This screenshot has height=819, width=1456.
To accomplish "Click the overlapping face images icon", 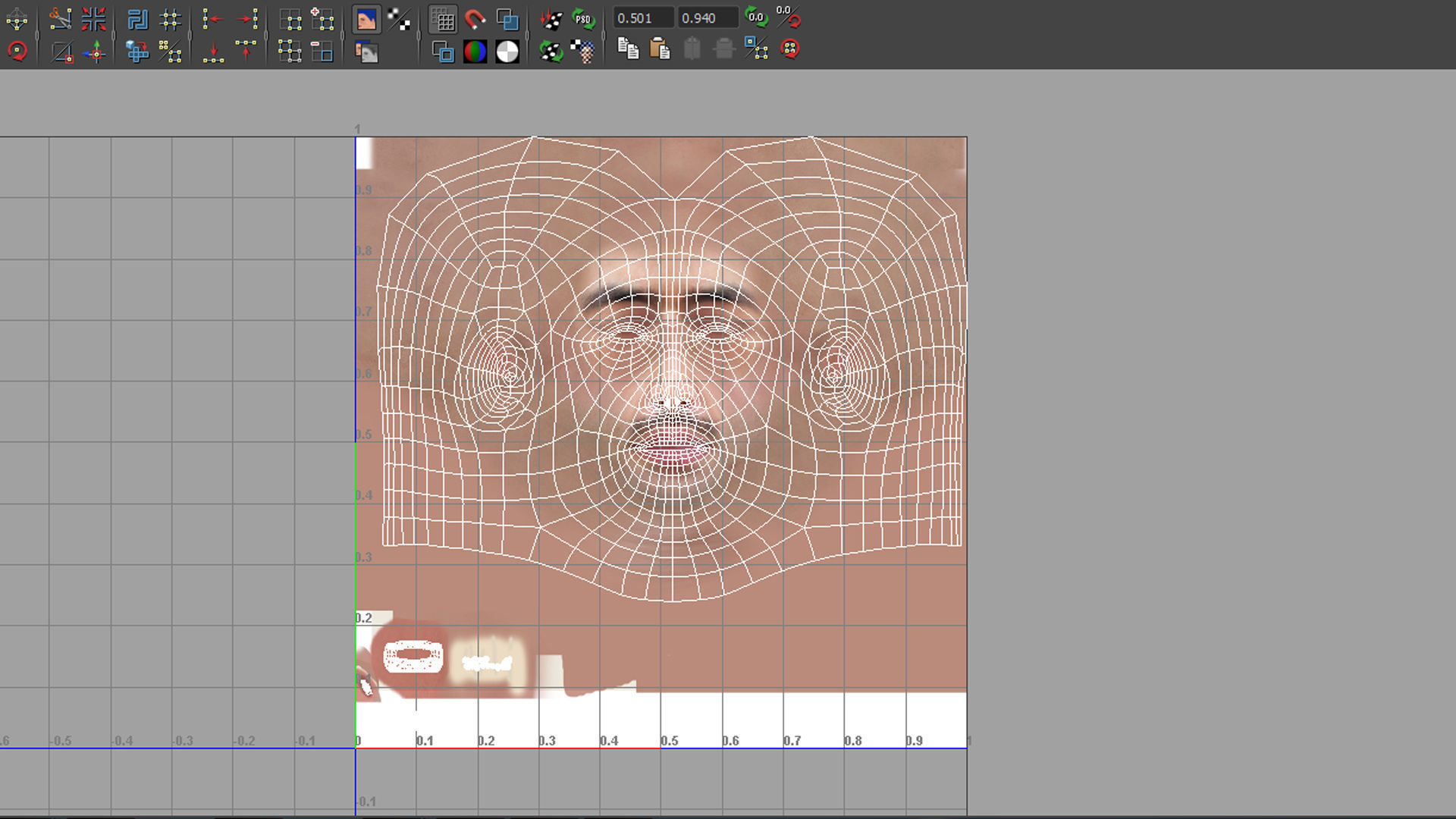I will click(x=366, y=52).
